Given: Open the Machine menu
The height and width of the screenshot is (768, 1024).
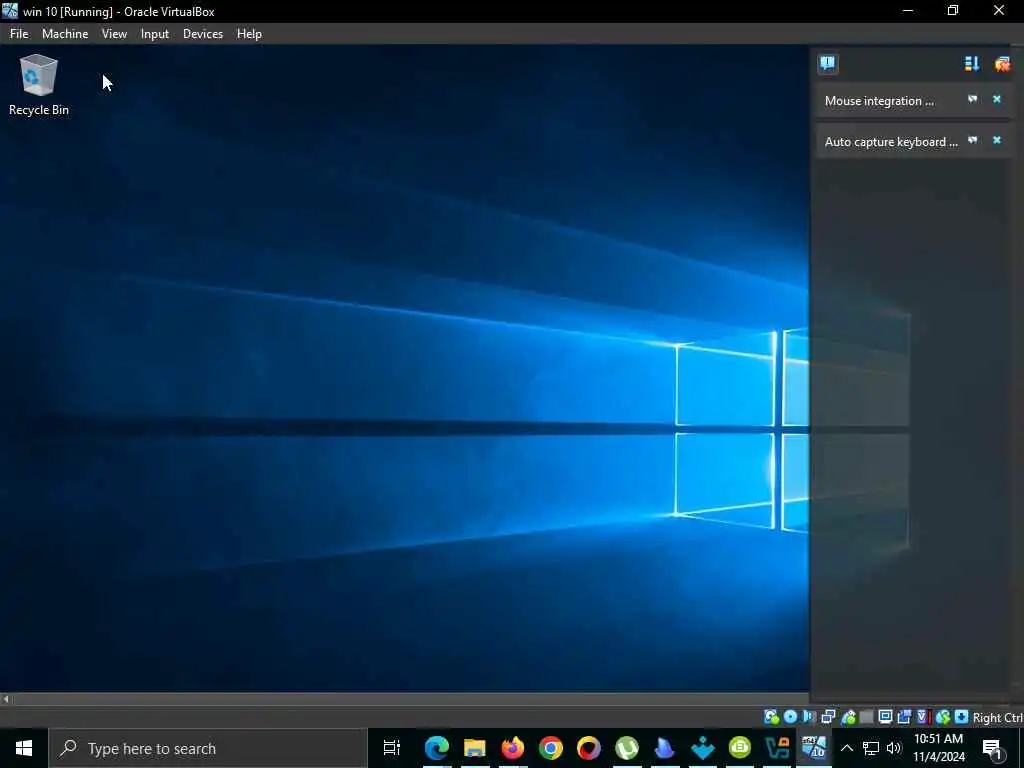Looking at the screenshot, I should pos(65,34).
